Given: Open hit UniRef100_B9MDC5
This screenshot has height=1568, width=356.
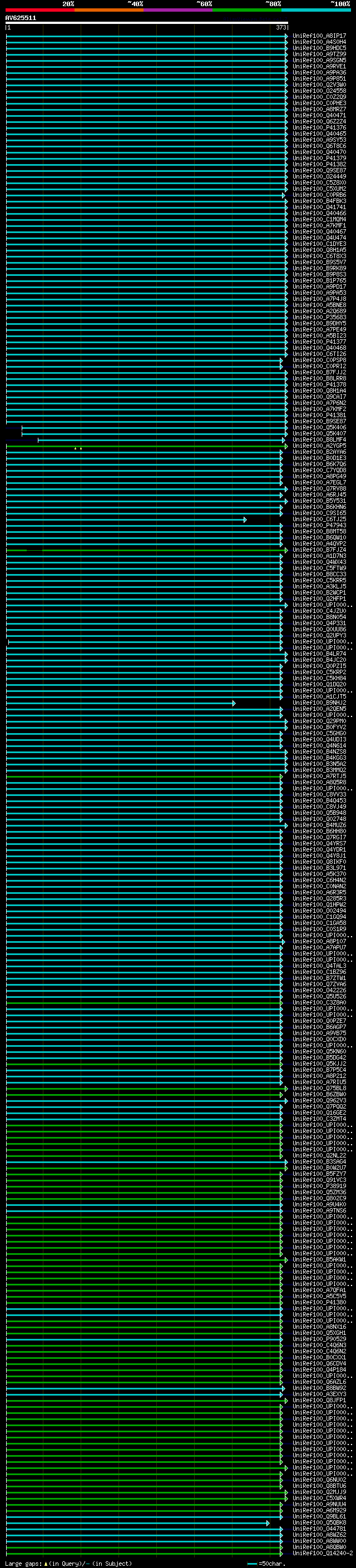Looking at the screenshot, I should click(x=319, y=48).
